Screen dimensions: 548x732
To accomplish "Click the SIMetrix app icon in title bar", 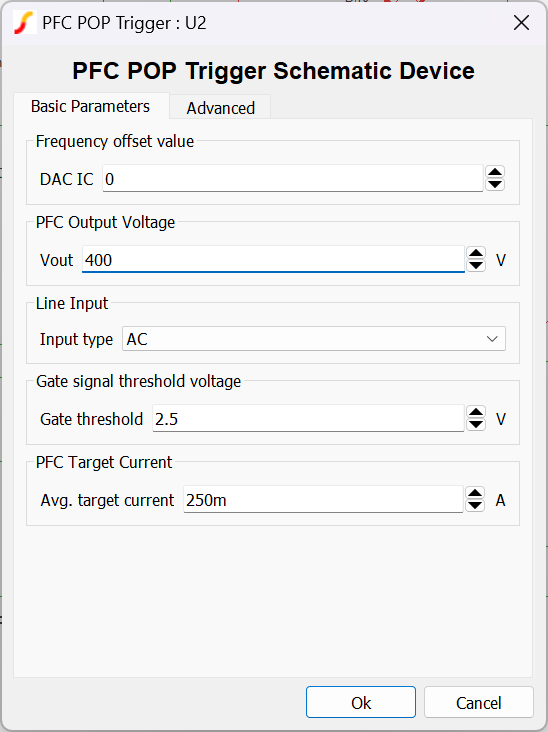I will tap(25, 23).
